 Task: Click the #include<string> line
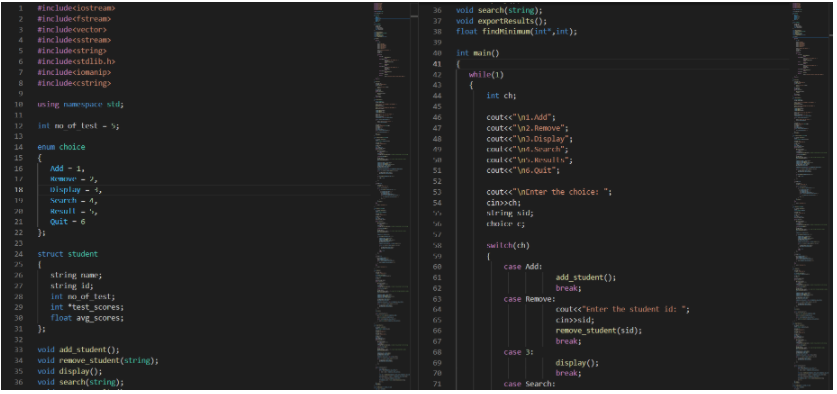[72, 51]
